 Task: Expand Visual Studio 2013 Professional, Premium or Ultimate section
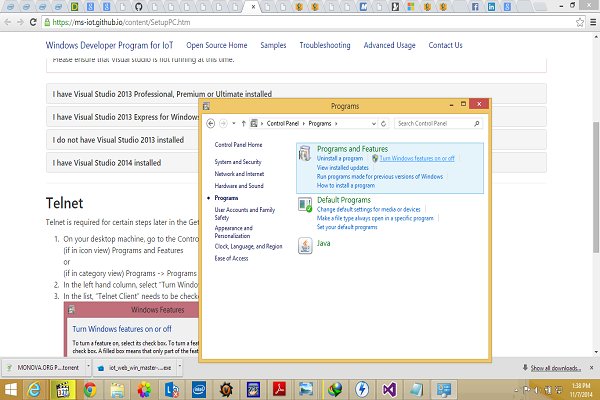click(x=296, y=94)
